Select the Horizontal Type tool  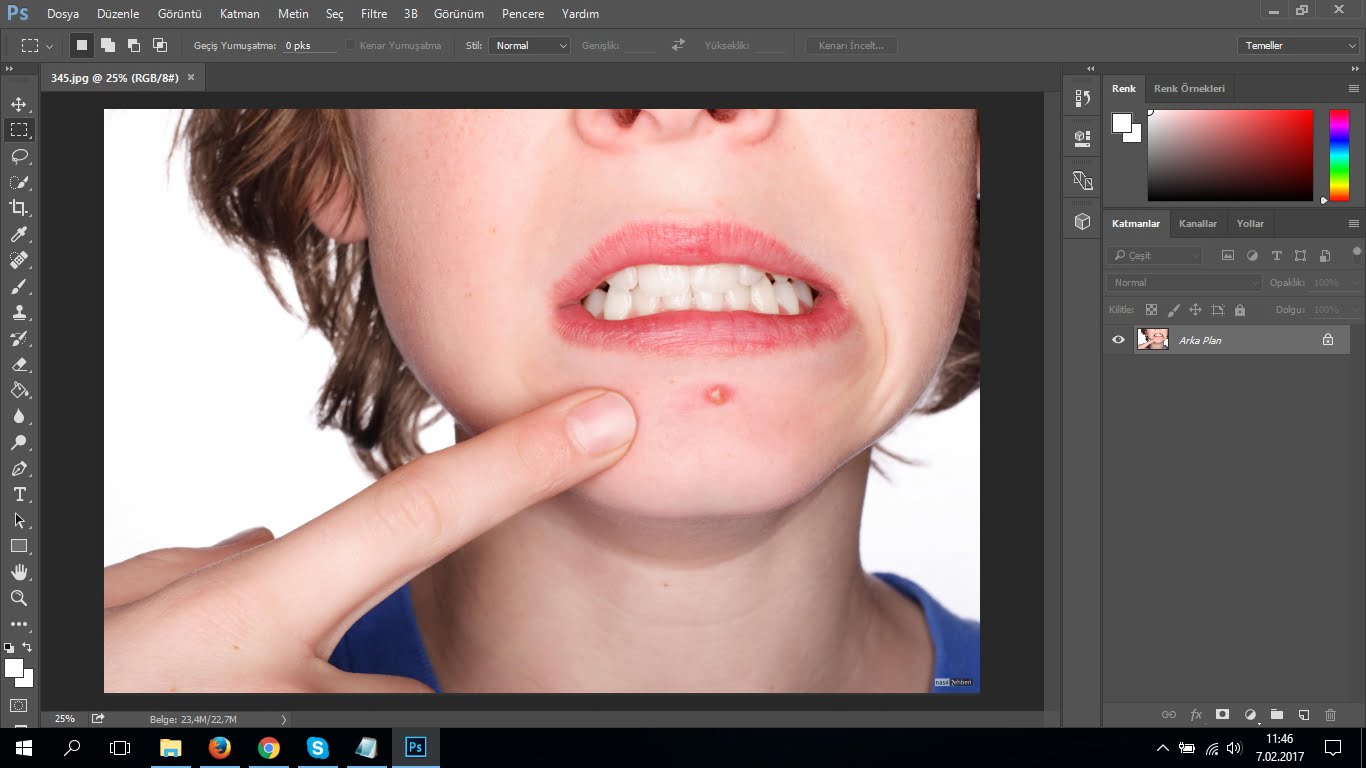[x=22, y=494]
